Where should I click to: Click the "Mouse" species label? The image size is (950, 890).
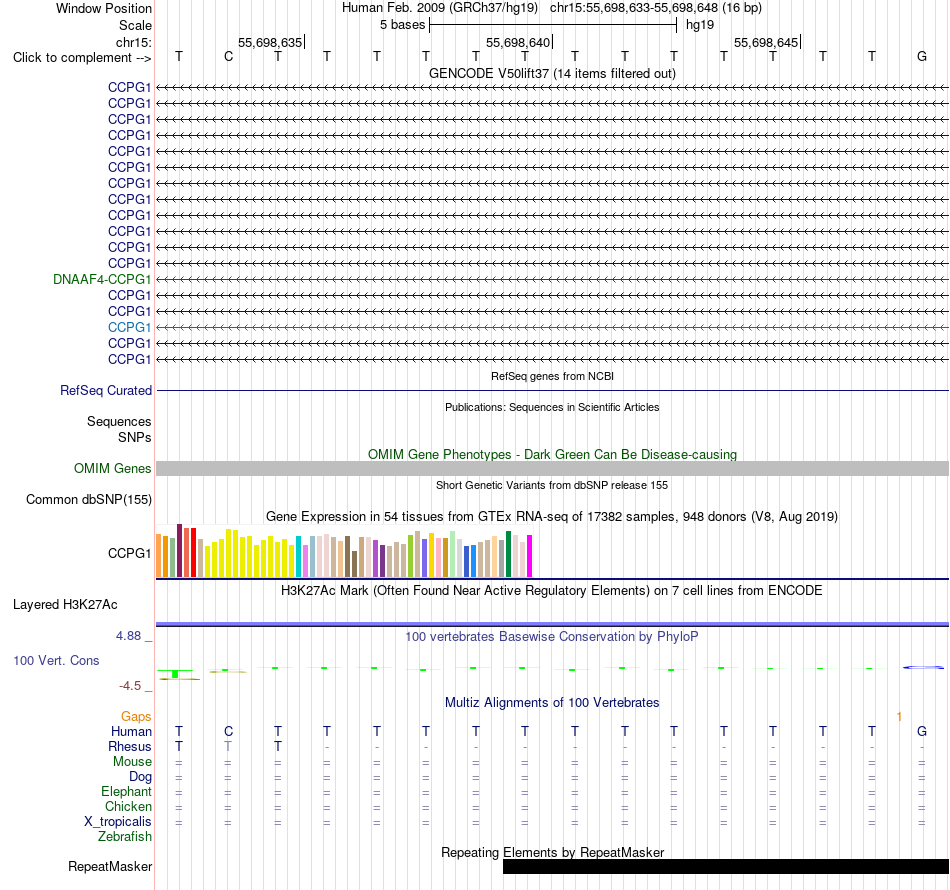coord(132,762)
